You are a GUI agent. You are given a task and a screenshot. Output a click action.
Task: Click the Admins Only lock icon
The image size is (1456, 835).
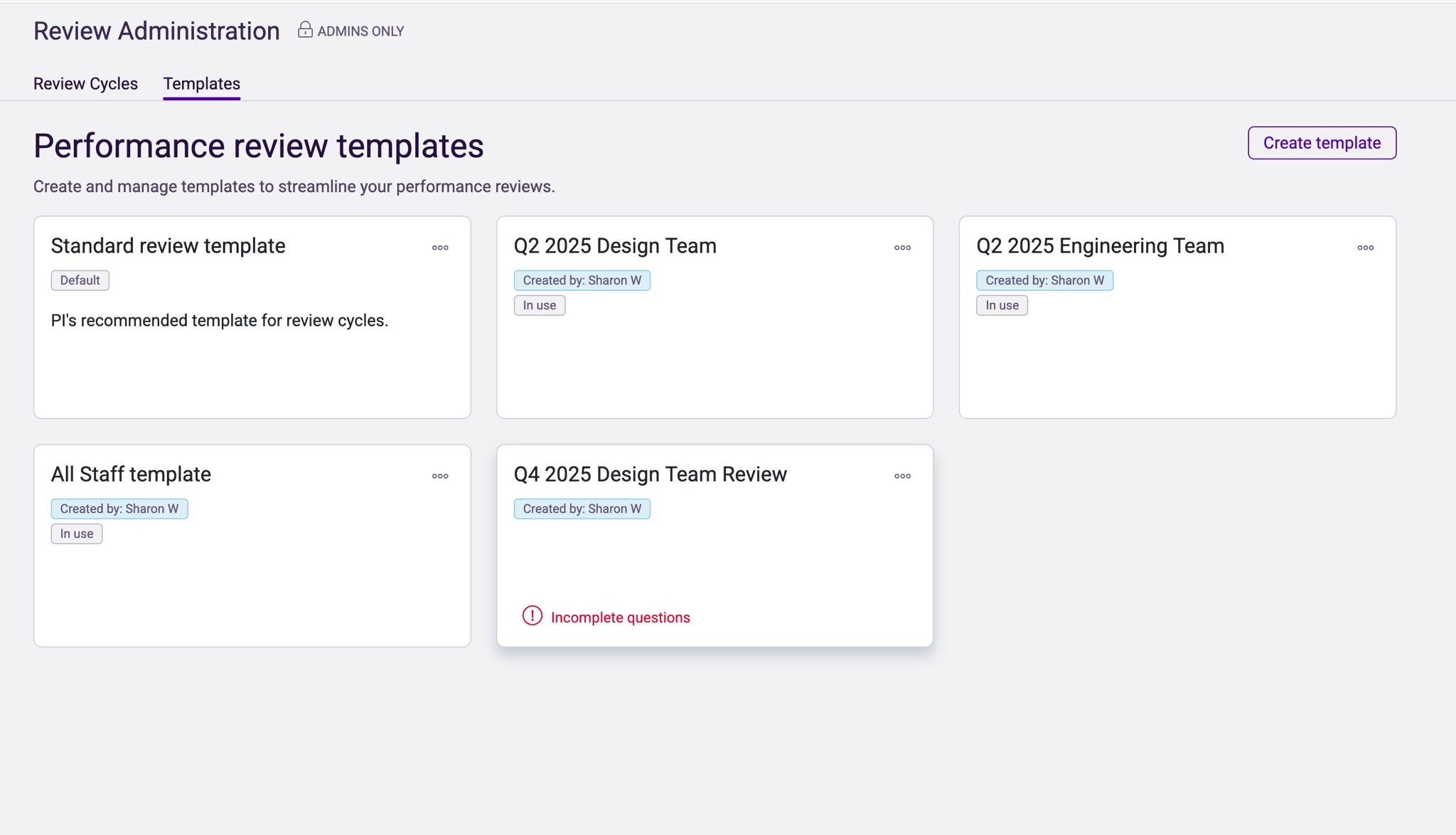click(305, 30)
